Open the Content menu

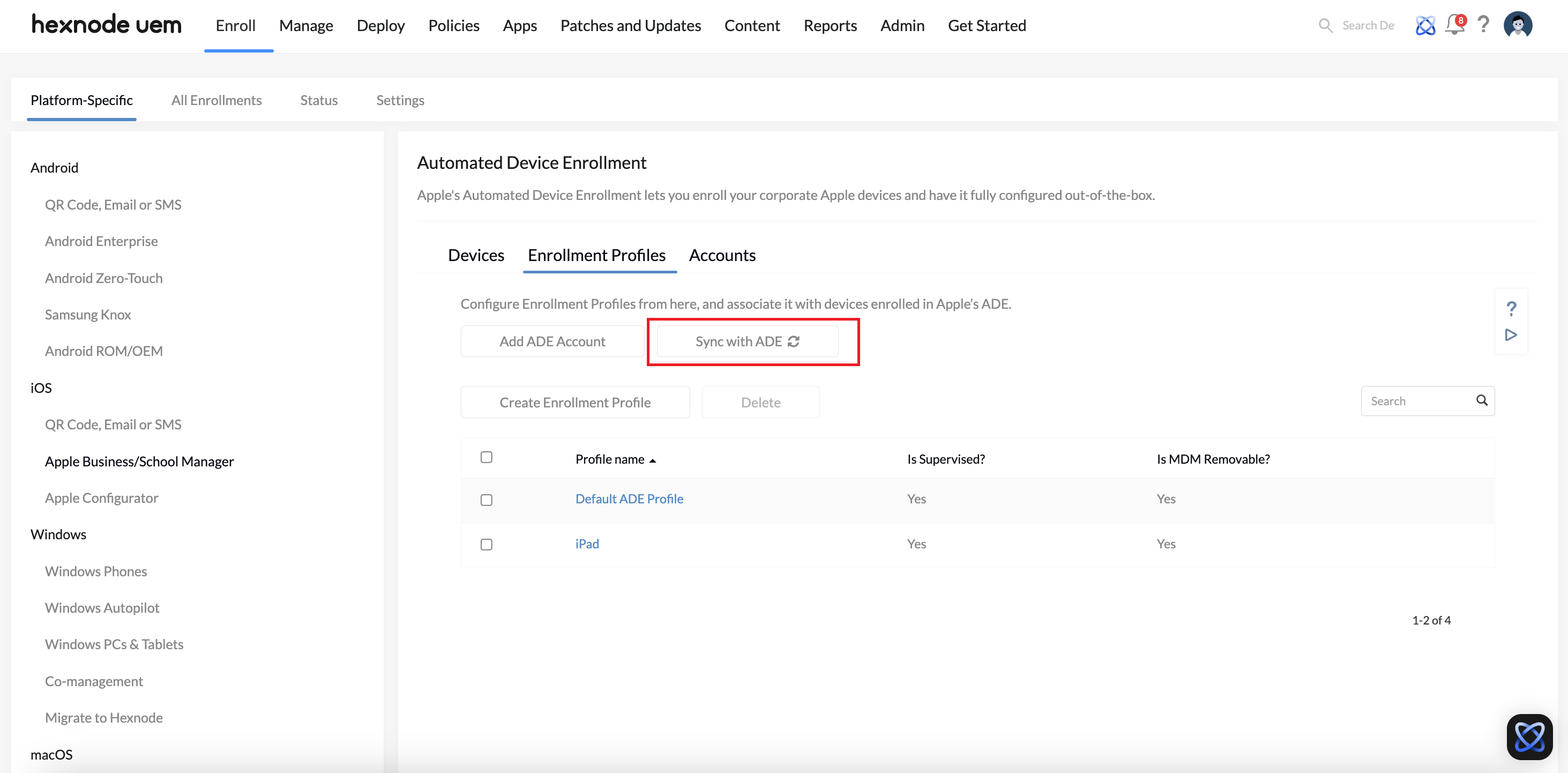[752, 26]
